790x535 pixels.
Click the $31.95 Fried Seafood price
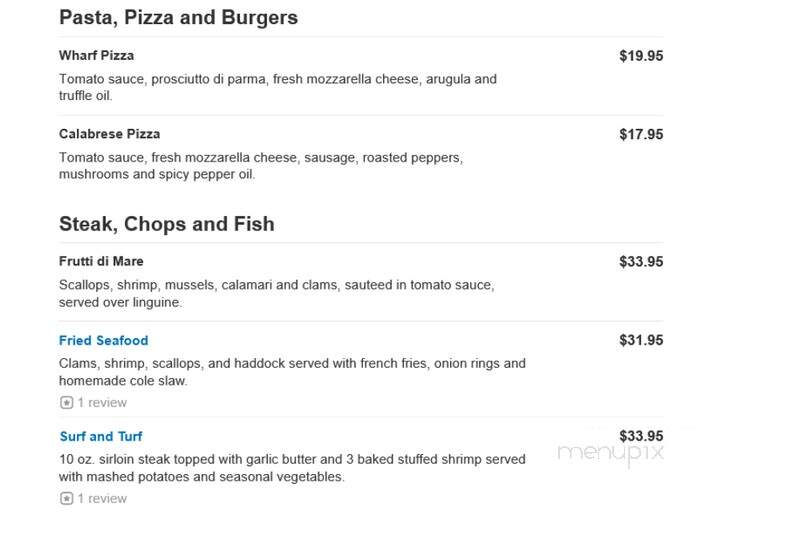point(641,341)
